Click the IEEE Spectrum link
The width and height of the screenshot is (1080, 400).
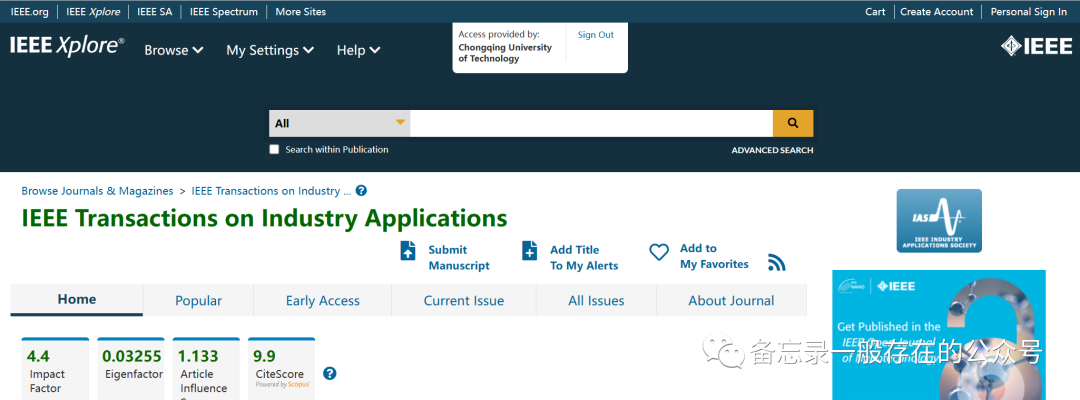point(224,12)
